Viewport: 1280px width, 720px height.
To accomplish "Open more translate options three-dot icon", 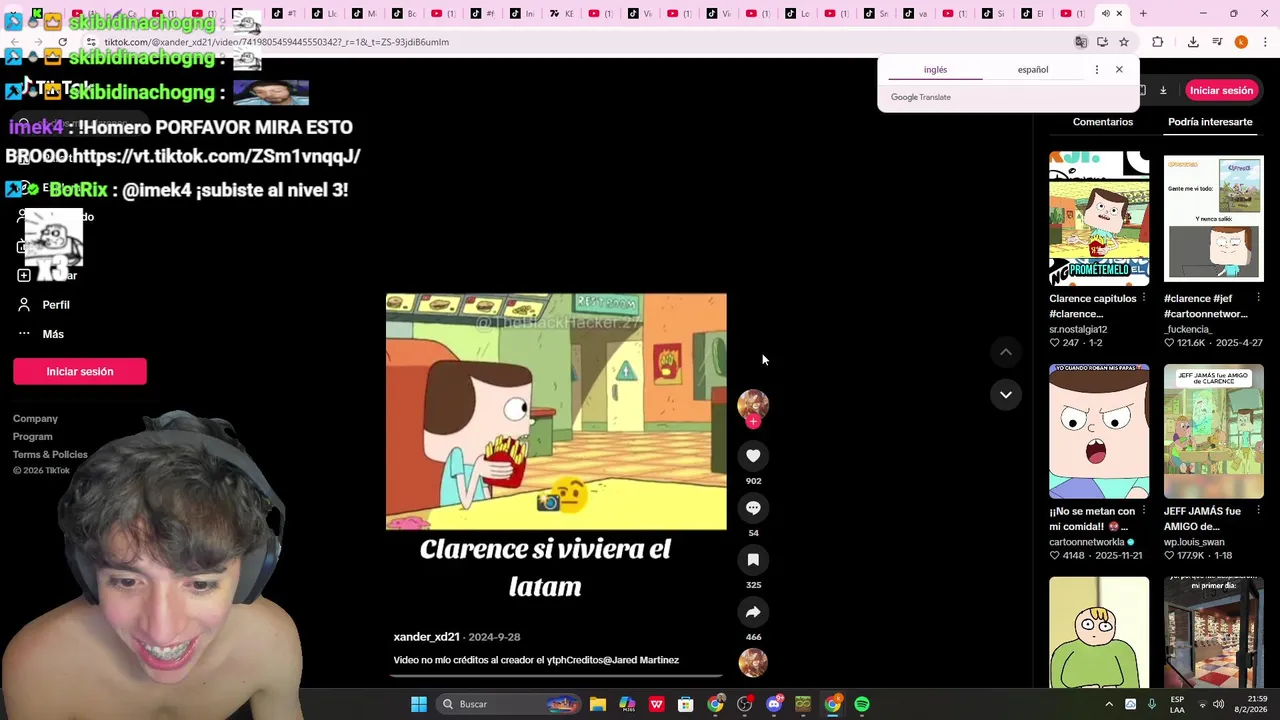I will point(1097,70).
